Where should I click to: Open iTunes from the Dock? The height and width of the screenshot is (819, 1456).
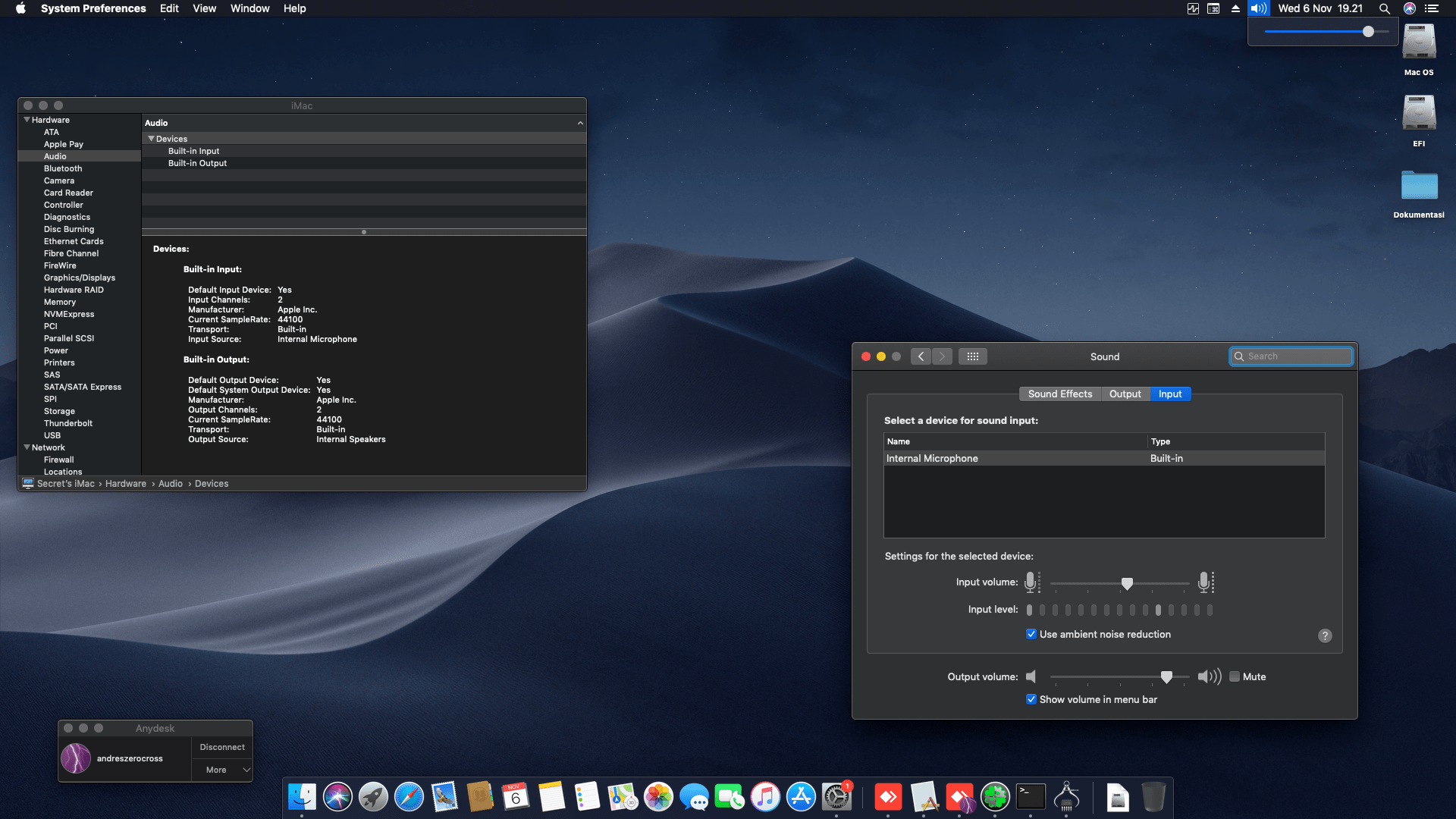pos(764,797)
